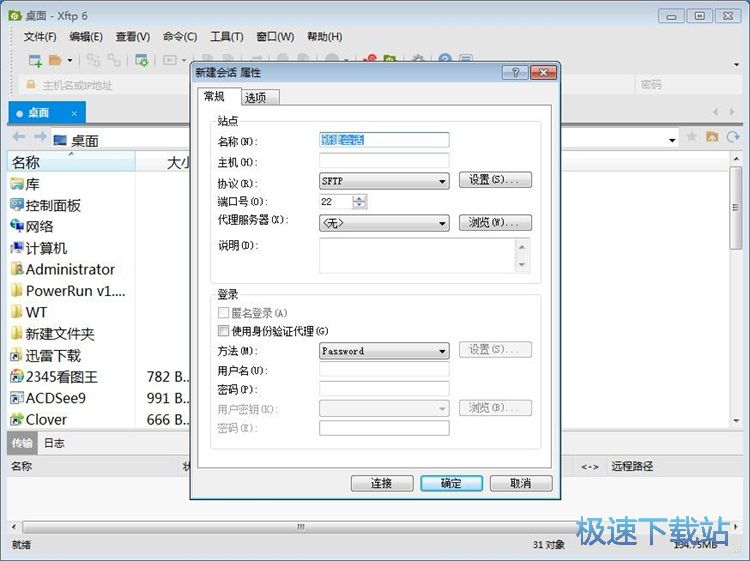Expand the path bar dropdown arrow in the main window
Viewport: 750px width, 561px height.
pyautogui.click(x=672, y=140)
